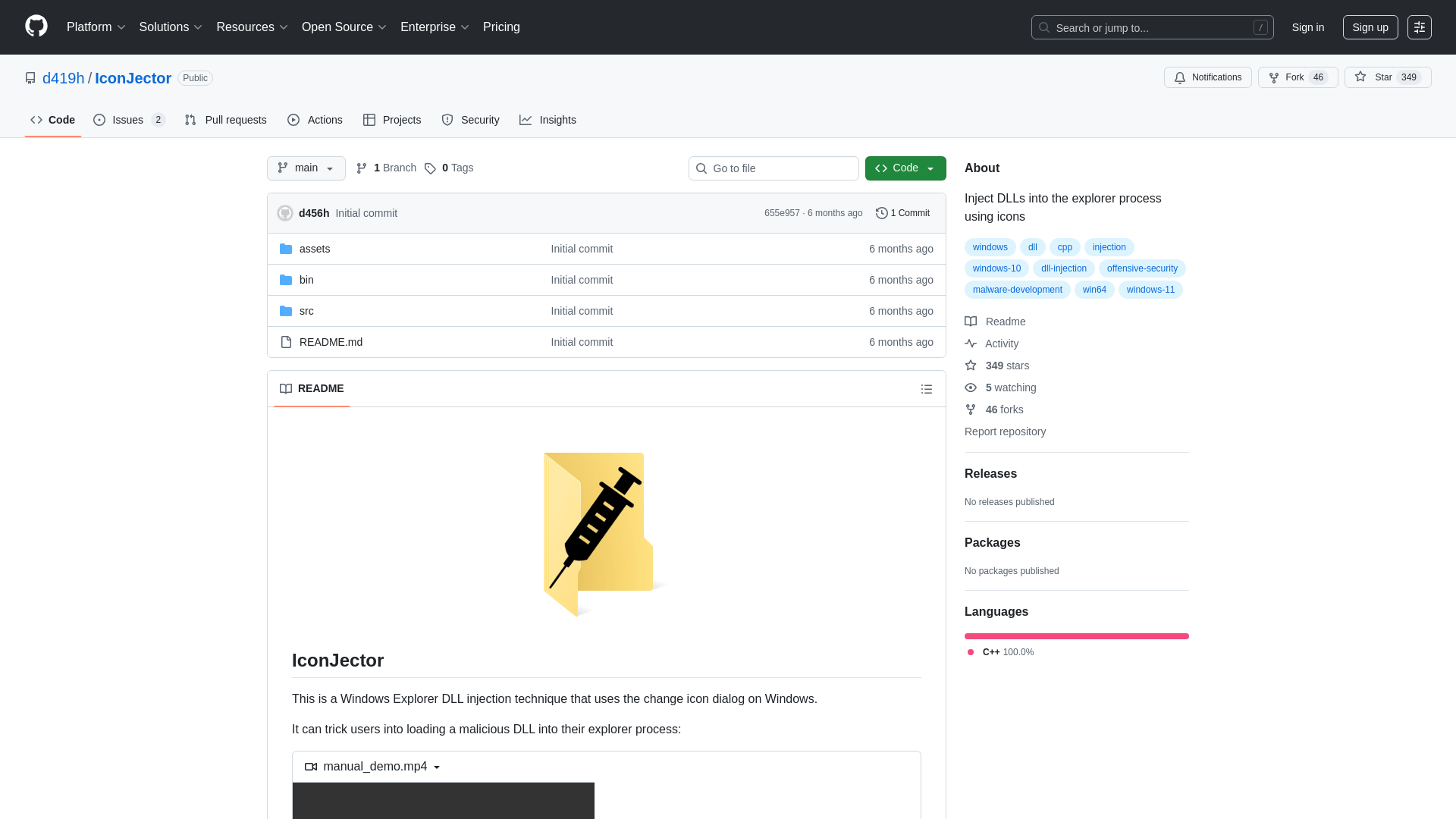The height and width of the screenshot is (819, 1456).
Task: Fork the repository
Action: [1297, 77]
